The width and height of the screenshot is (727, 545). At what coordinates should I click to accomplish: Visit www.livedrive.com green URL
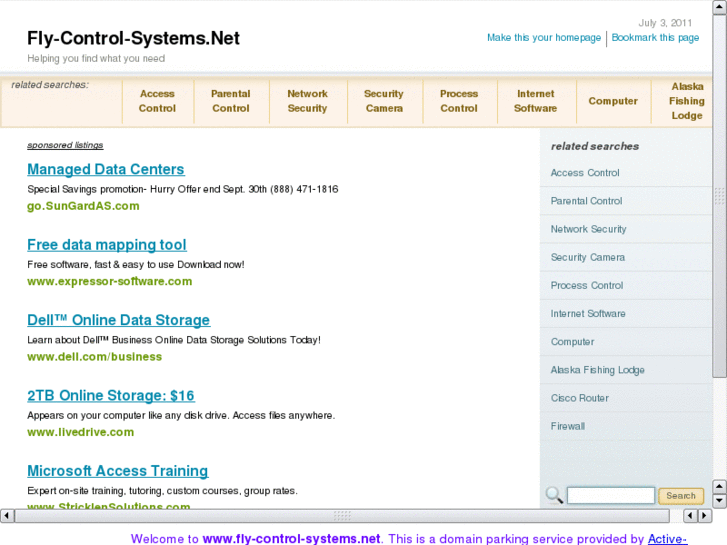[81, 432]
